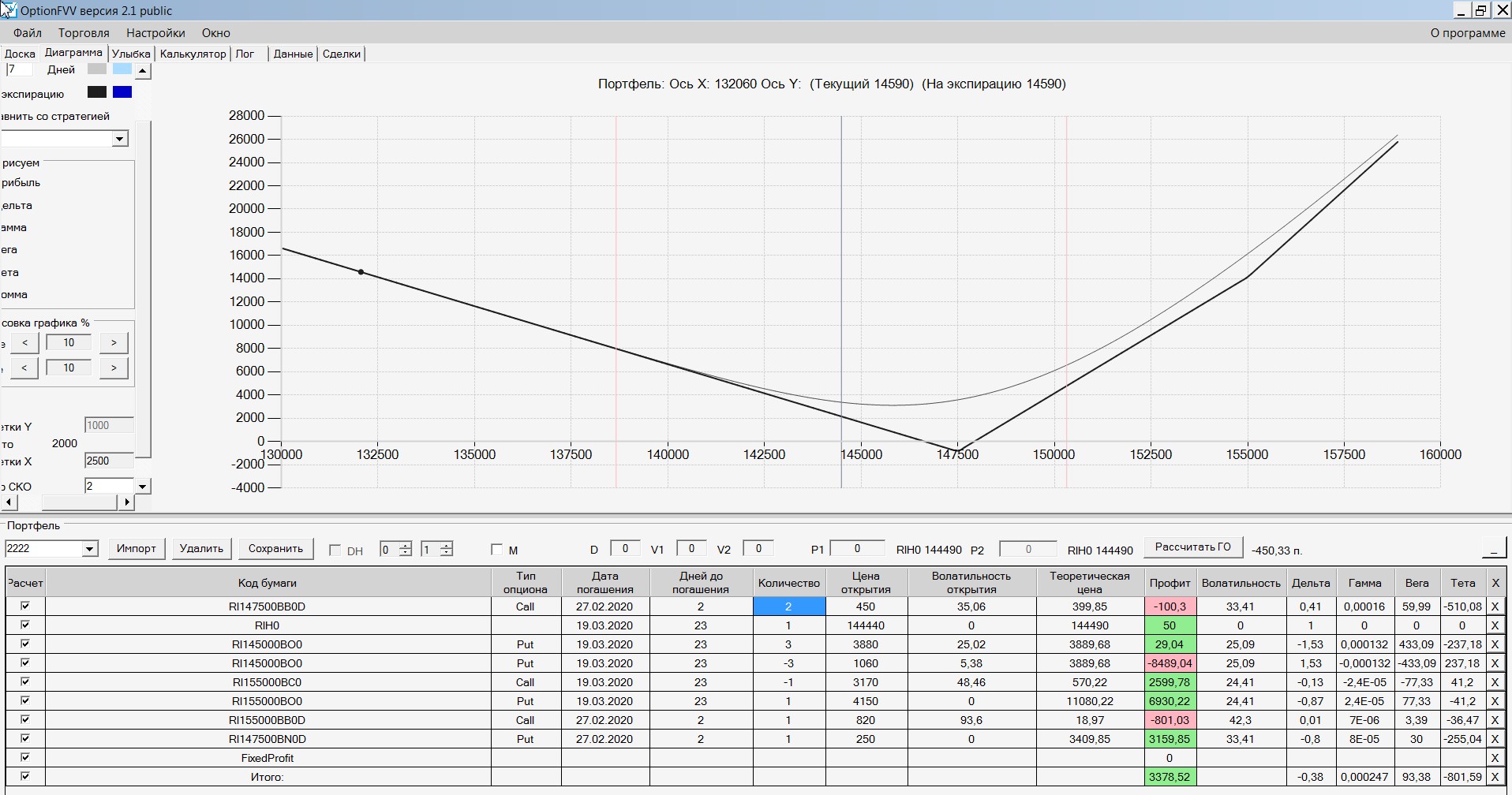Open the Файл menu
Image resolution: width=1512 pixels, height=795 pixels.
[x=28, y=33]
